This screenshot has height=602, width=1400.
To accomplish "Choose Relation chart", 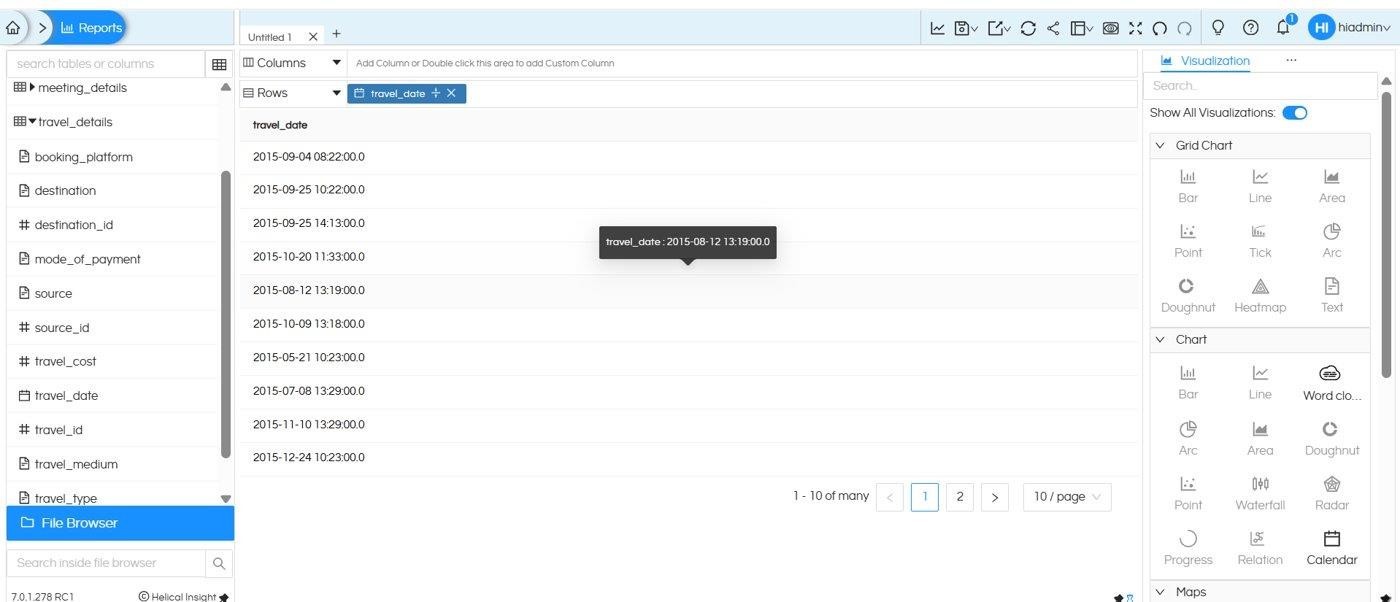I will (1260, 548).
